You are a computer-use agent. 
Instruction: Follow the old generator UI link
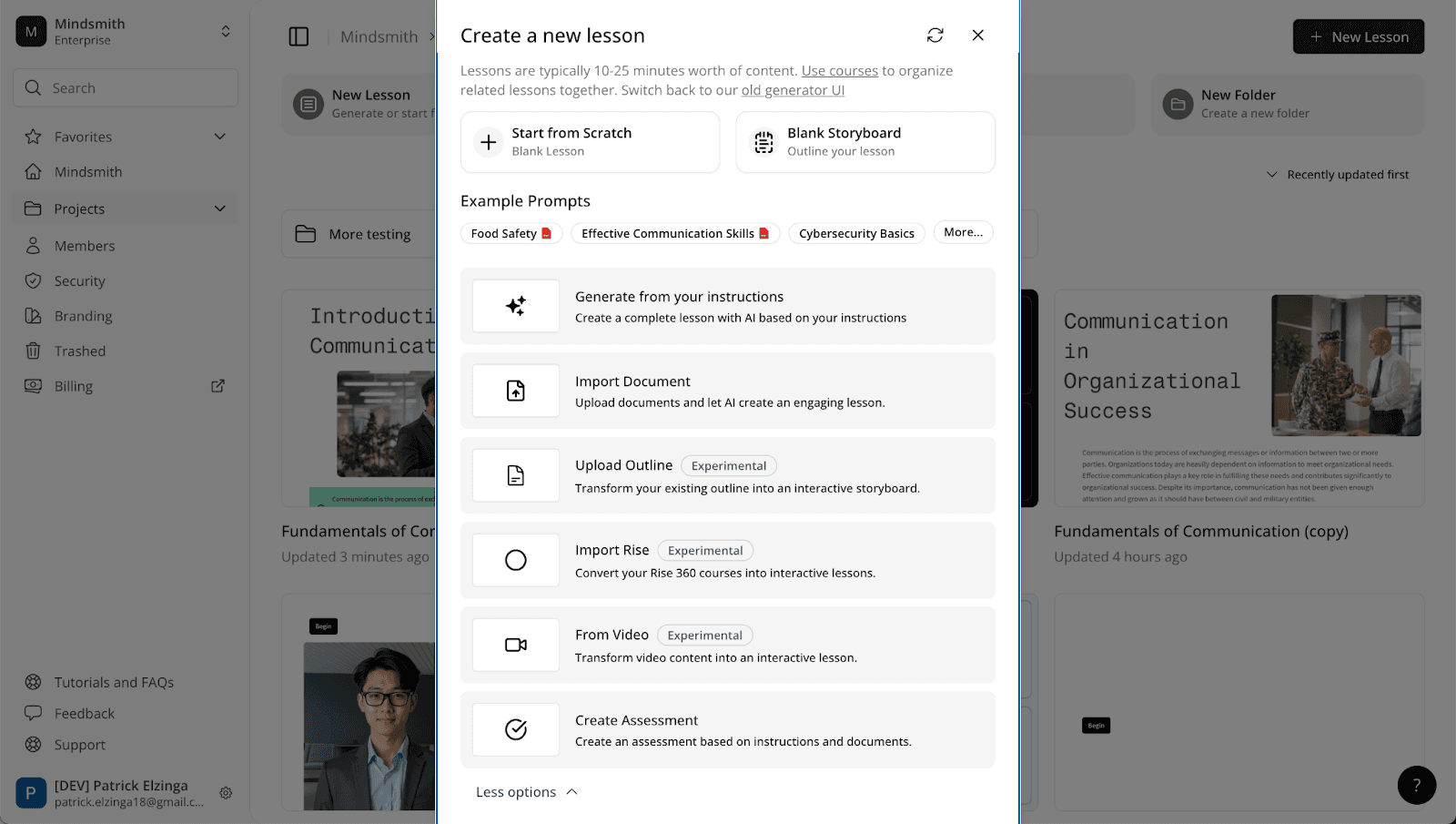tap(793, 90)
